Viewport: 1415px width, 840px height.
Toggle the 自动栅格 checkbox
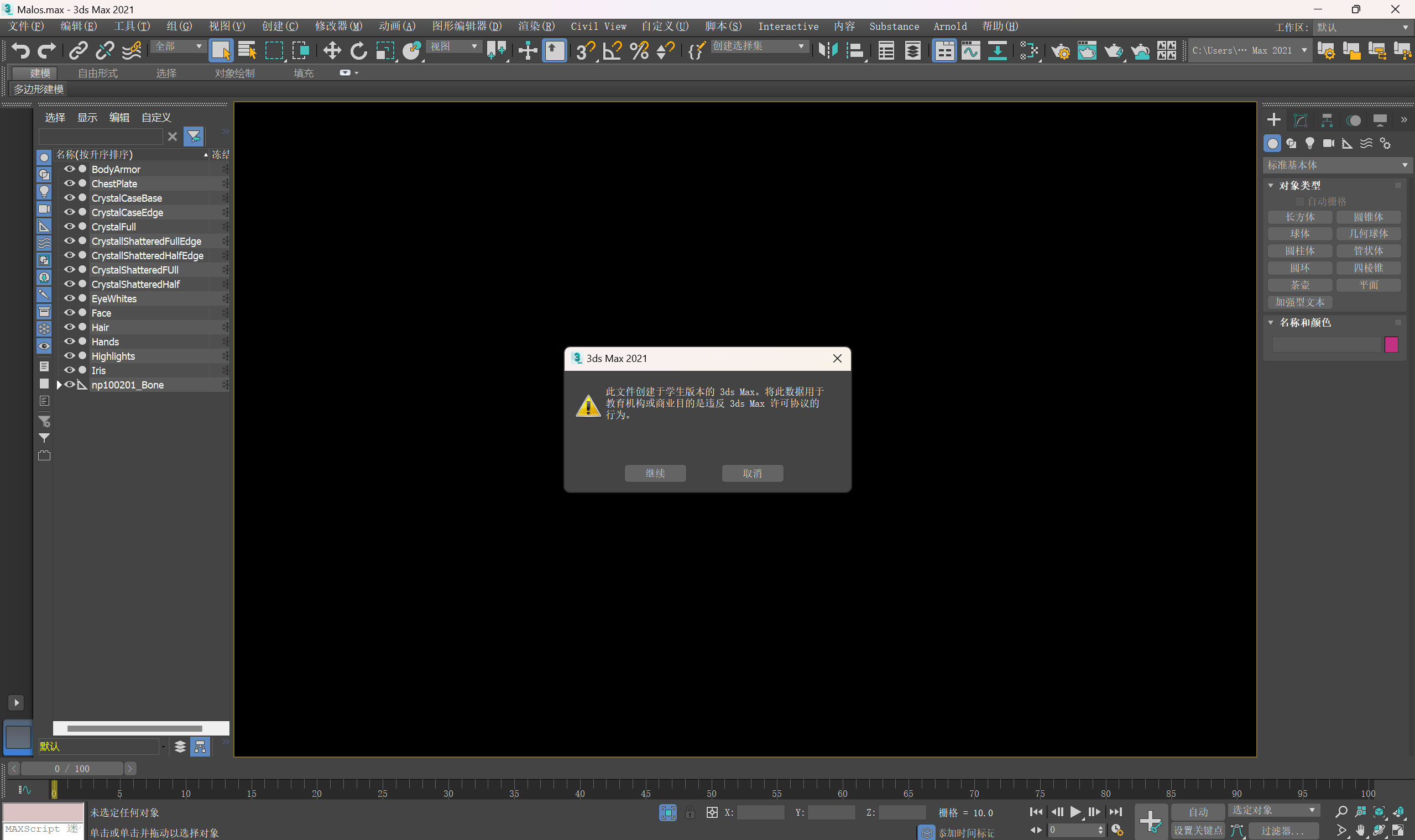(1299, 202)
